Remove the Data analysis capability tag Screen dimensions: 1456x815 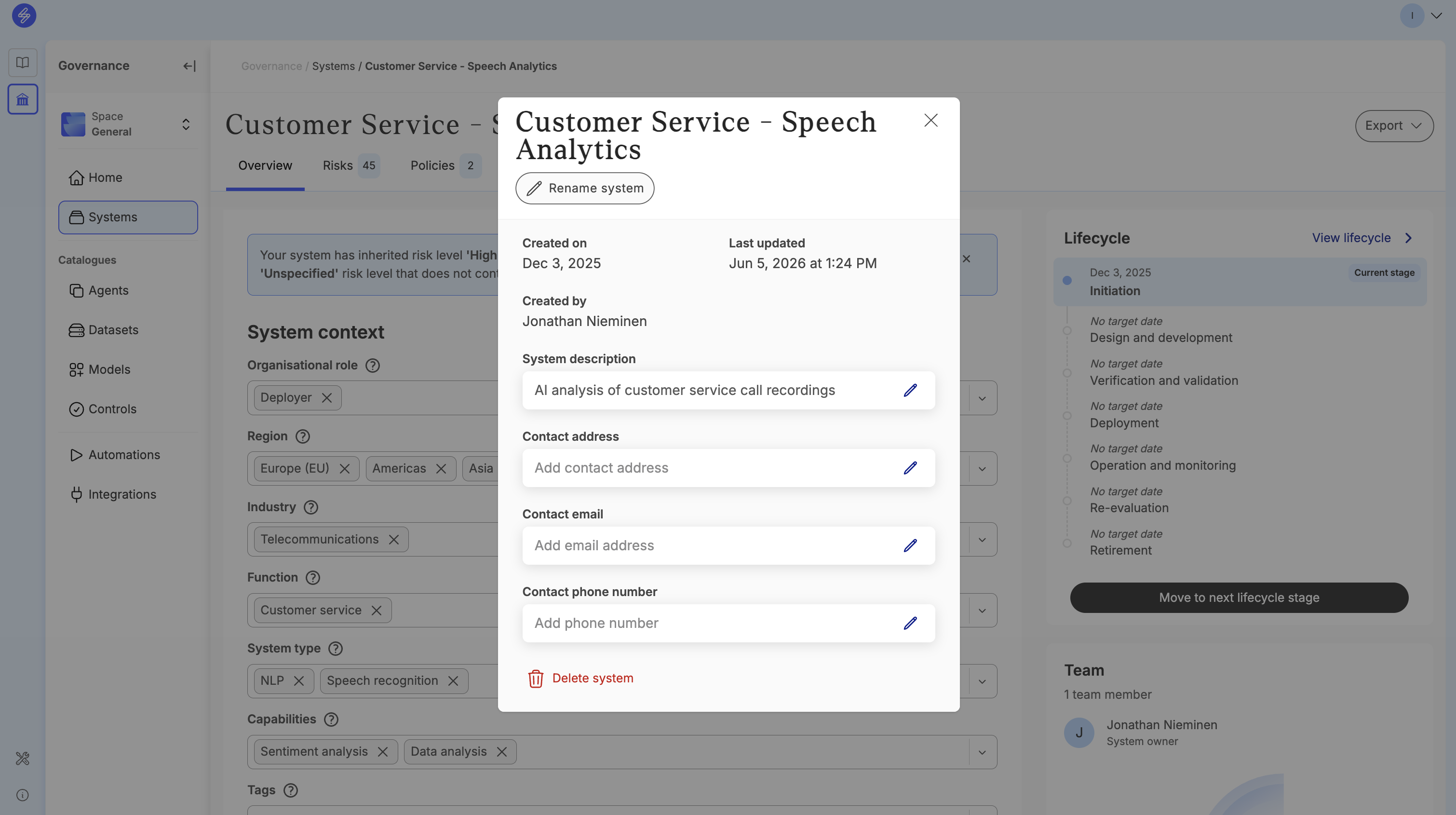tap(502, 752)
